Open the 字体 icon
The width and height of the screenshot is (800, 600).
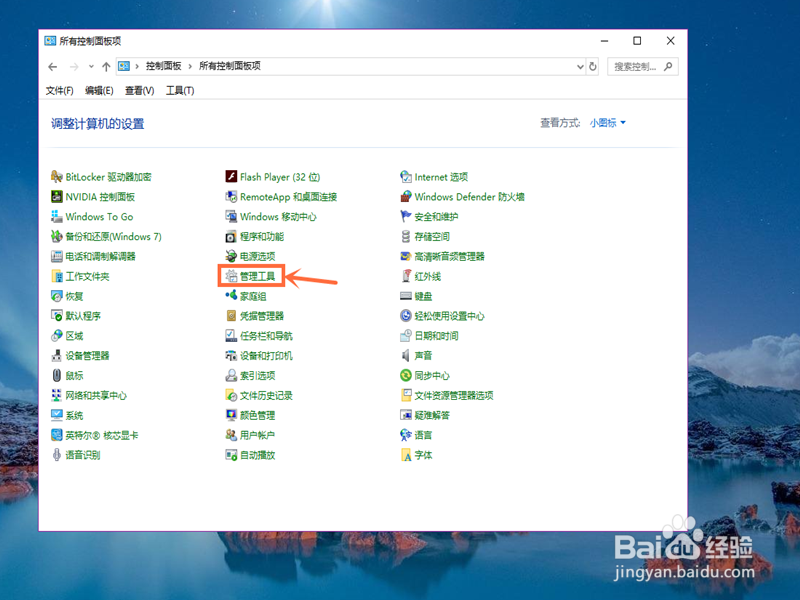[x=406, y=455]
